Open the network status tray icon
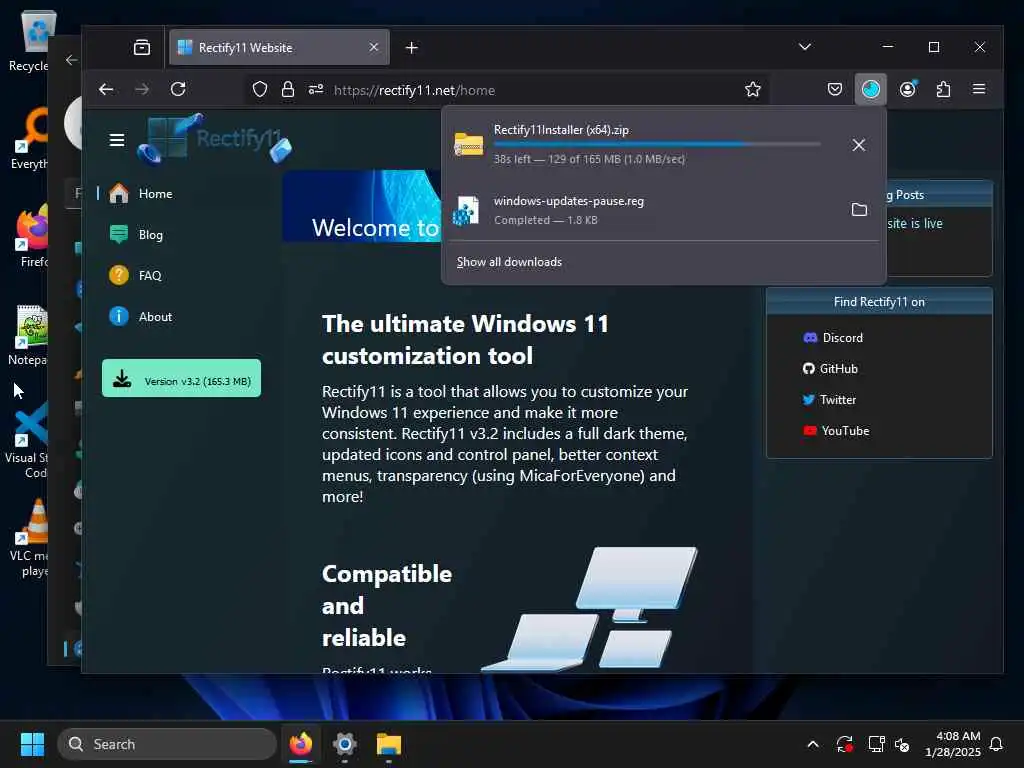This screenshot has height=768, width=1024. click(876, 744)
